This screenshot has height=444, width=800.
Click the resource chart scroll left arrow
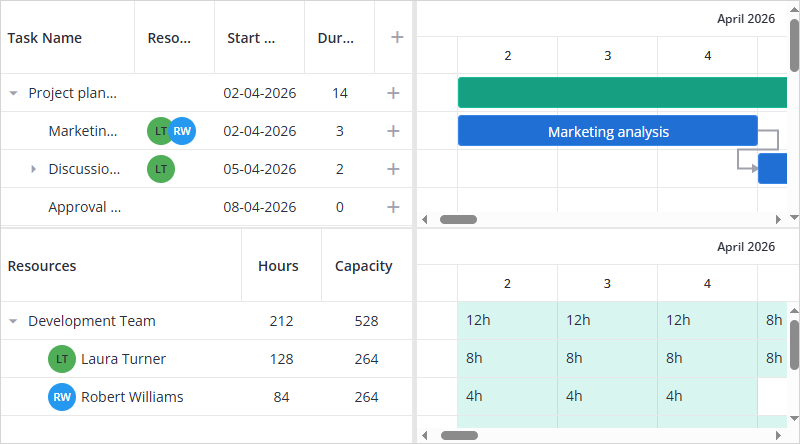[x=424, y=435]
